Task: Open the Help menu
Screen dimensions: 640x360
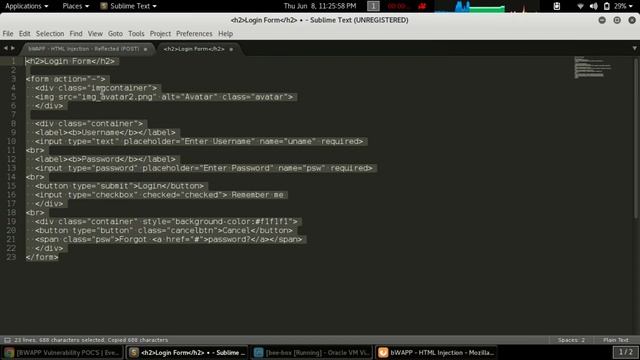Action: (x=225, y=33)
